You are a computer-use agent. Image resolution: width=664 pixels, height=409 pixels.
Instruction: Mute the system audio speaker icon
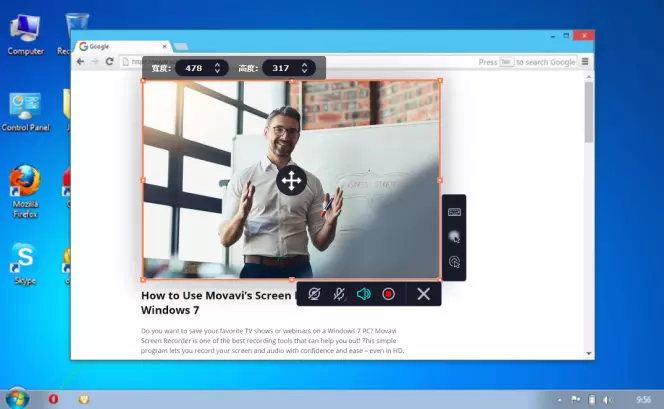[x=364, y=294]
